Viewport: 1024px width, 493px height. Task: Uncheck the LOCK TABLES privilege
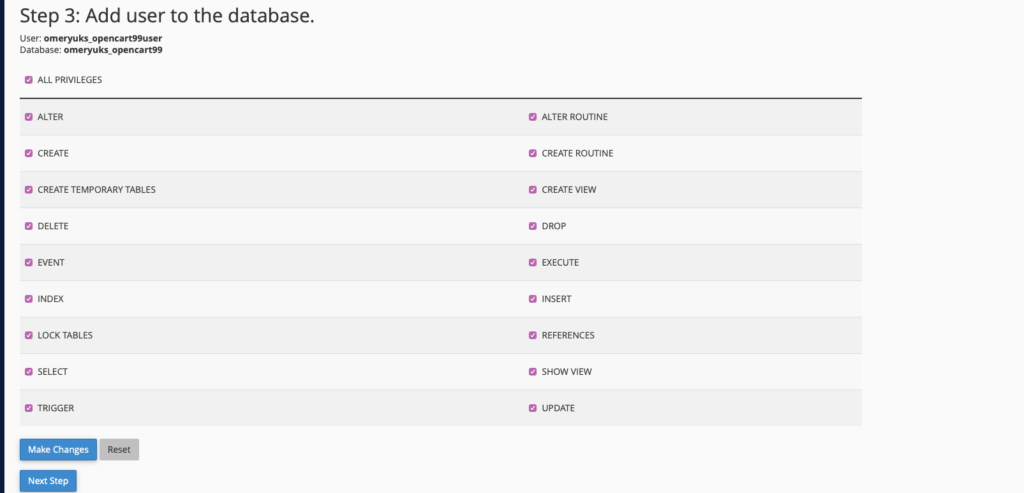pos(29,335)
